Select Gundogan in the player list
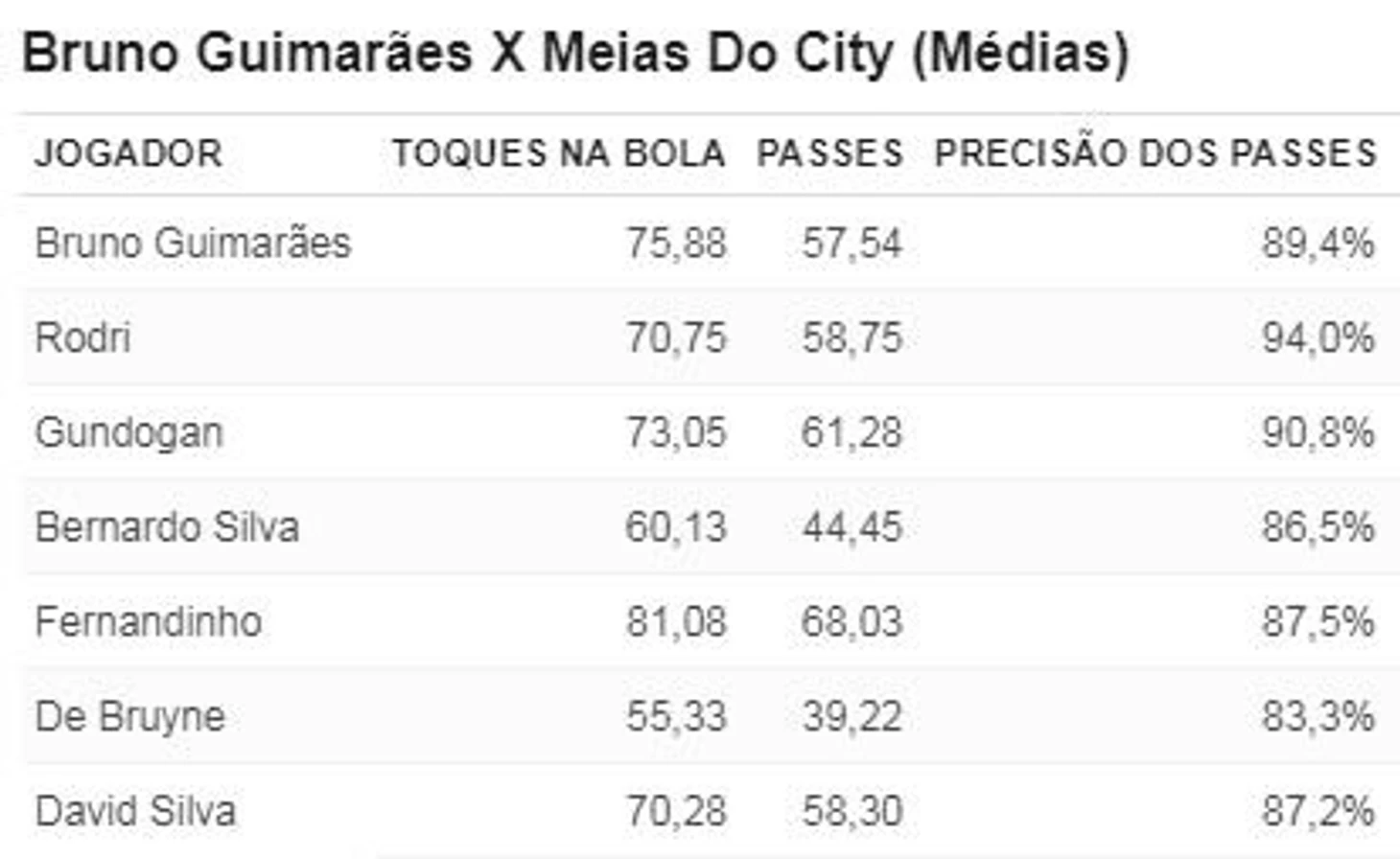Image resolution: width=1400 pixels, height=859 pixels. (128, 432)
